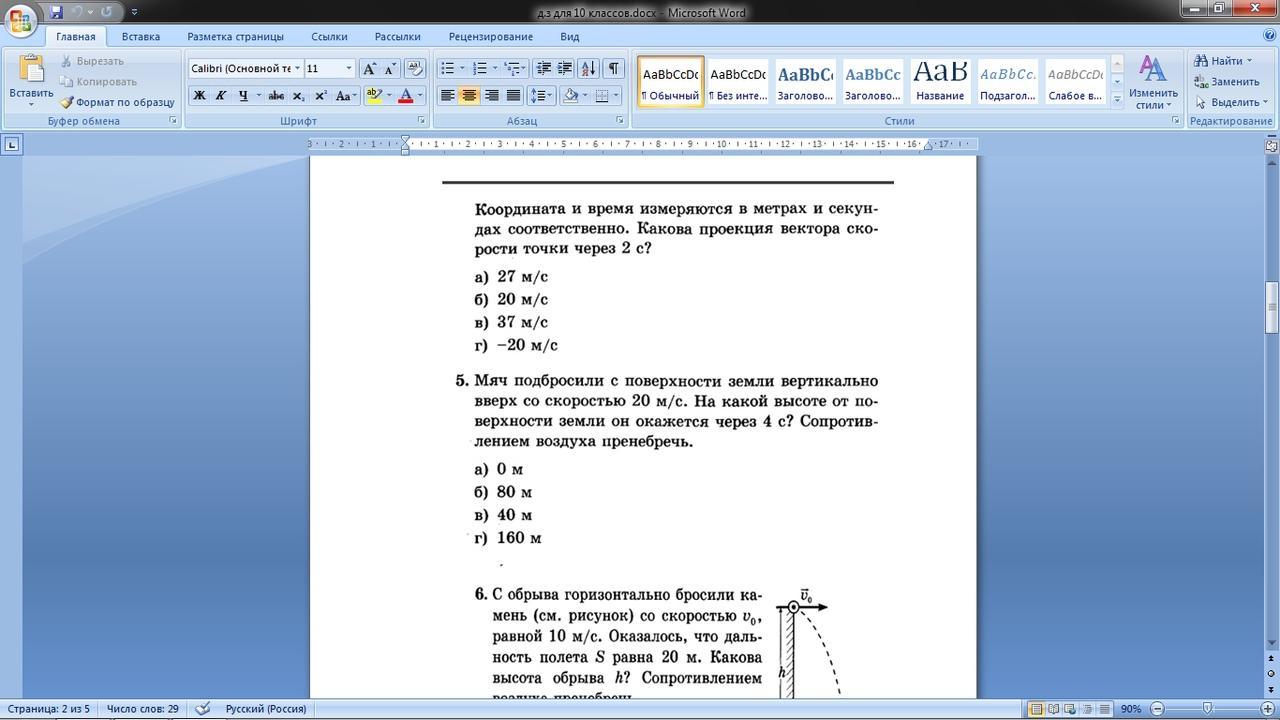Open font size 11 dropdown

pos(349,68)
